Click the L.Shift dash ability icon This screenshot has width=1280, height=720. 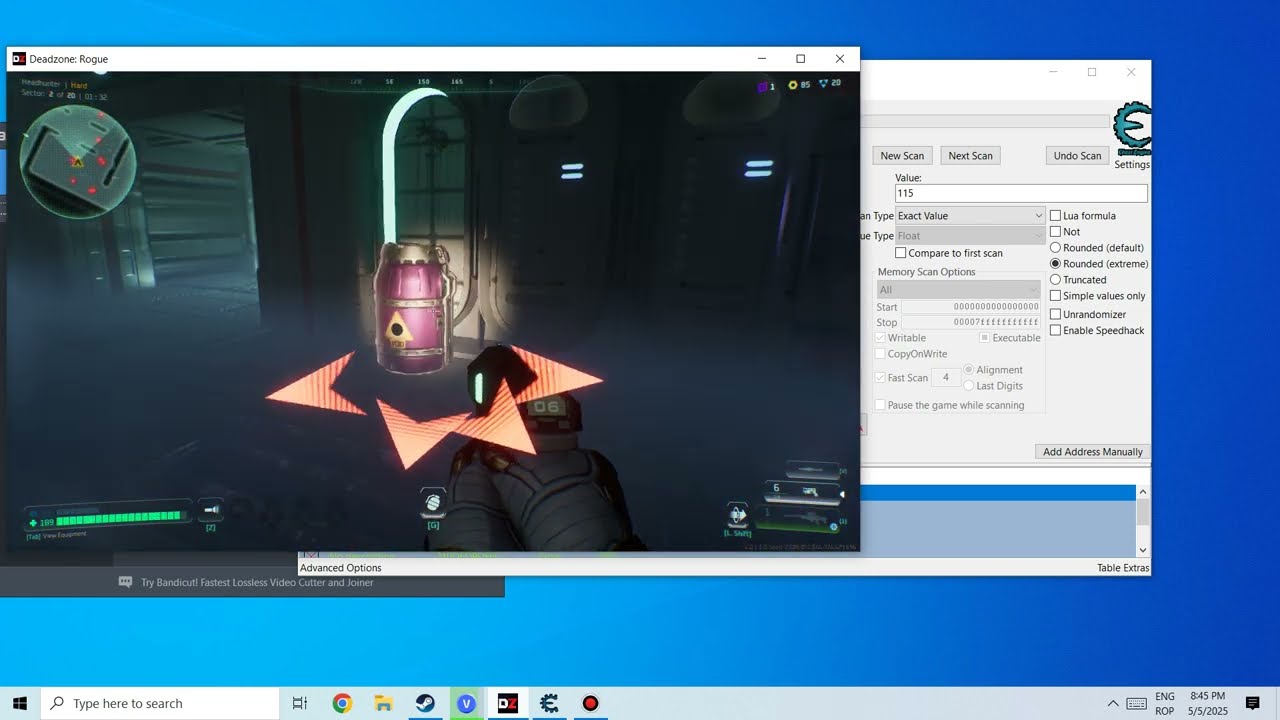(738, 516)
